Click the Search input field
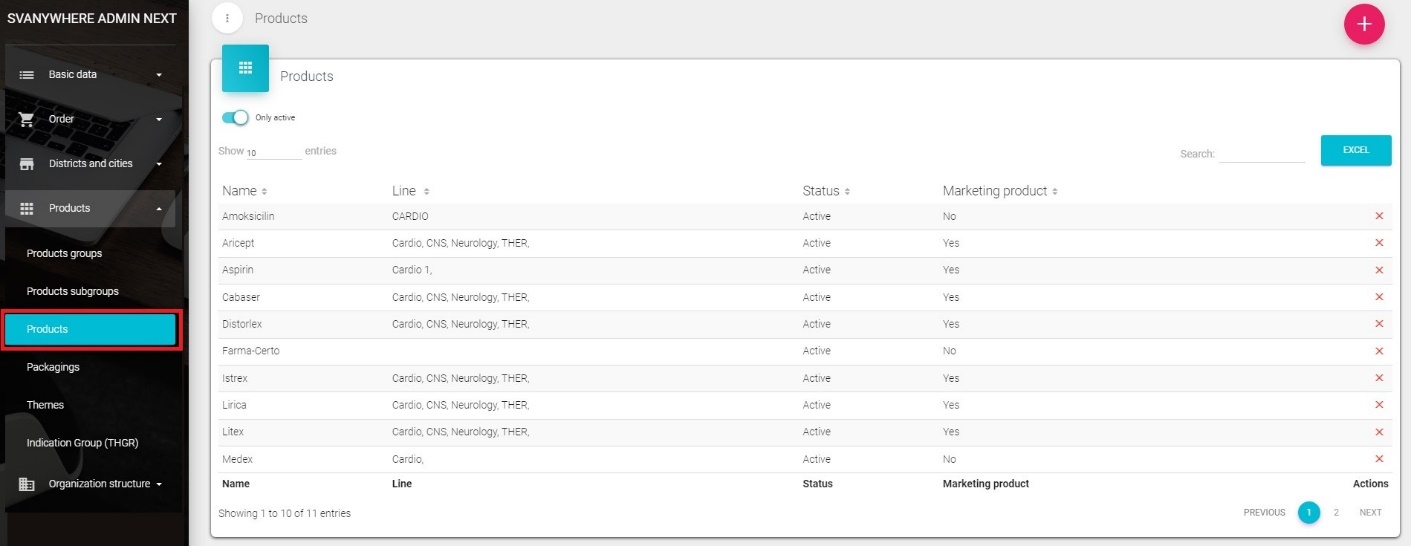The image size is (1411, 546). [x=1262, y=154]
